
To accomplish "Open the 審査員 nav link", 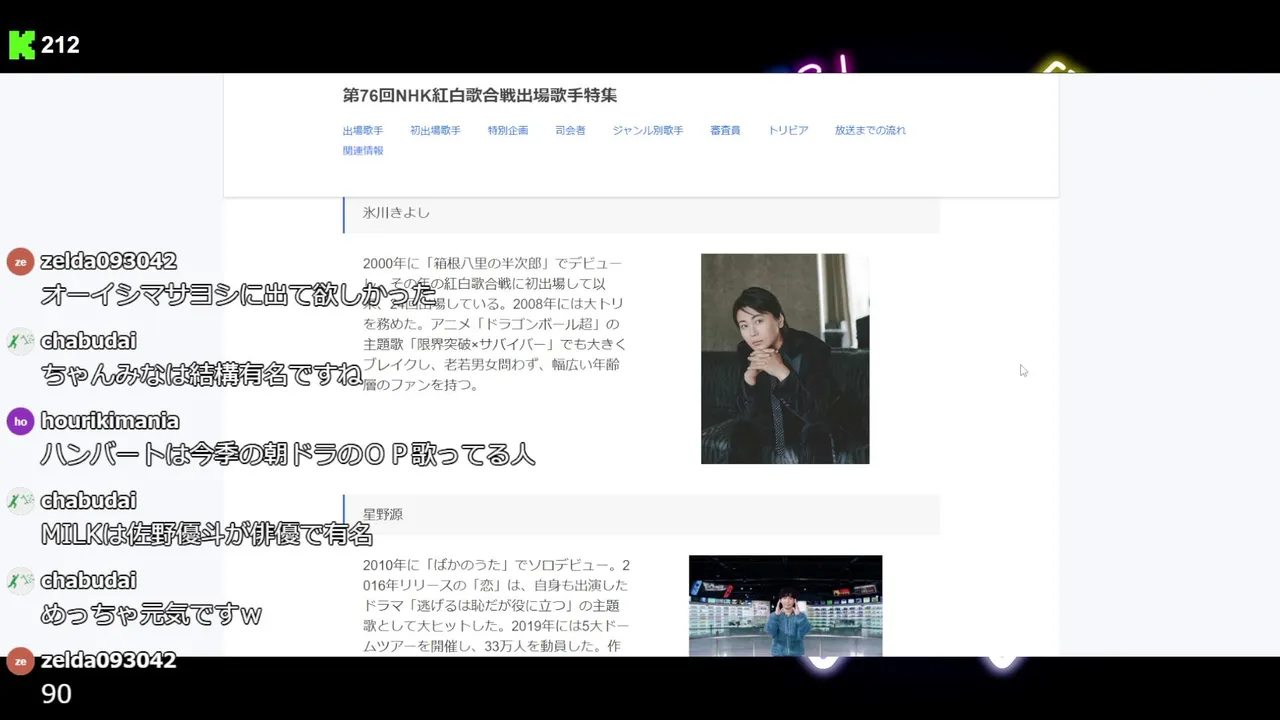I will tap(725, 130).
